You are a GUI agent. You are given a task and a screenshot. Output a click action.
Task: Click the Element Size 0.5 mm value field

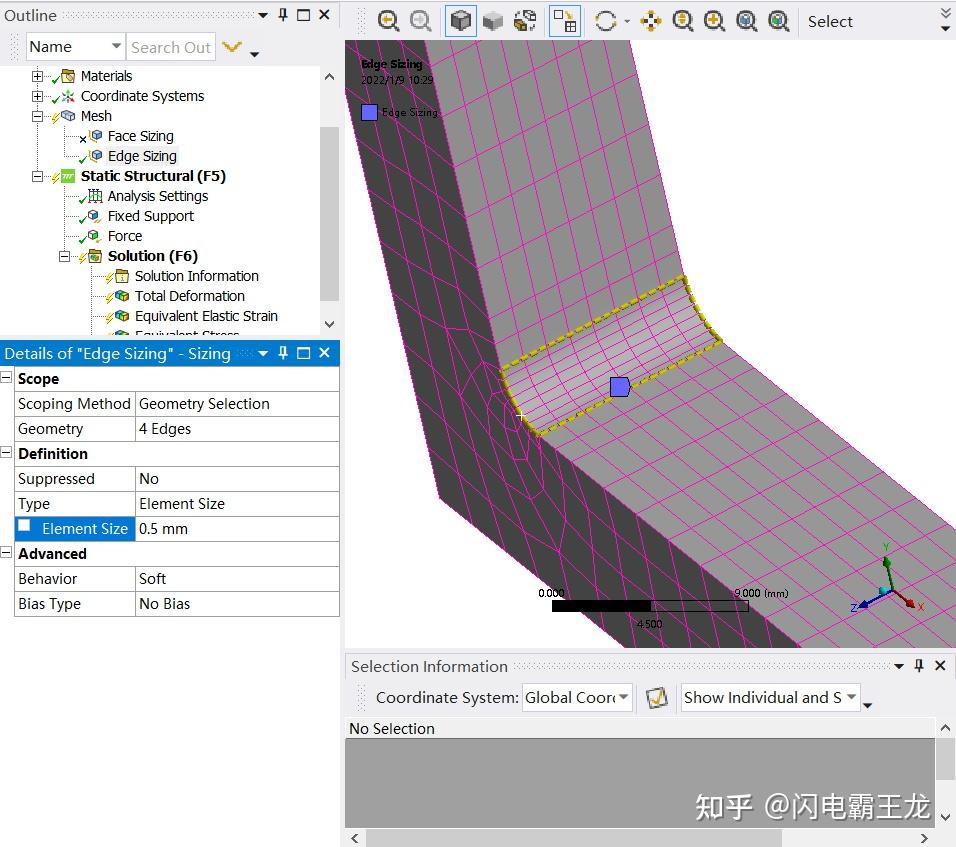[x=237, y=528]
